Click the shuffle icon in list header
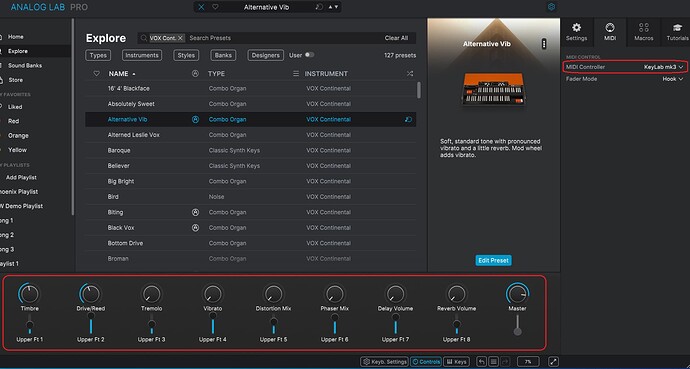 tap(410, 74)
